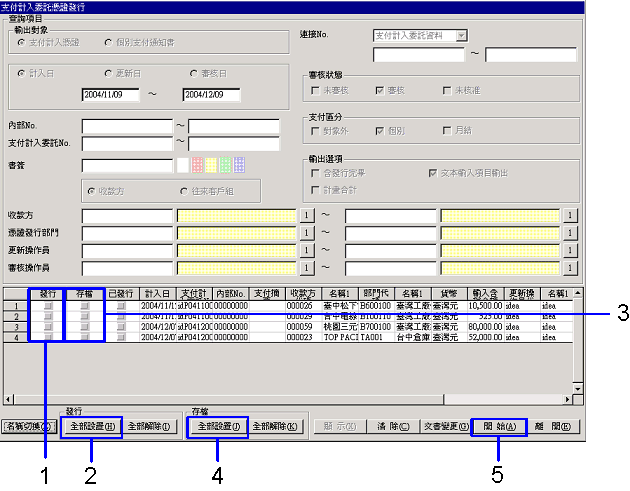The height and width of the screenshot is (491, 630).
Task: Open lookup for 更新操作員 end field
Action: pos(569,249)
